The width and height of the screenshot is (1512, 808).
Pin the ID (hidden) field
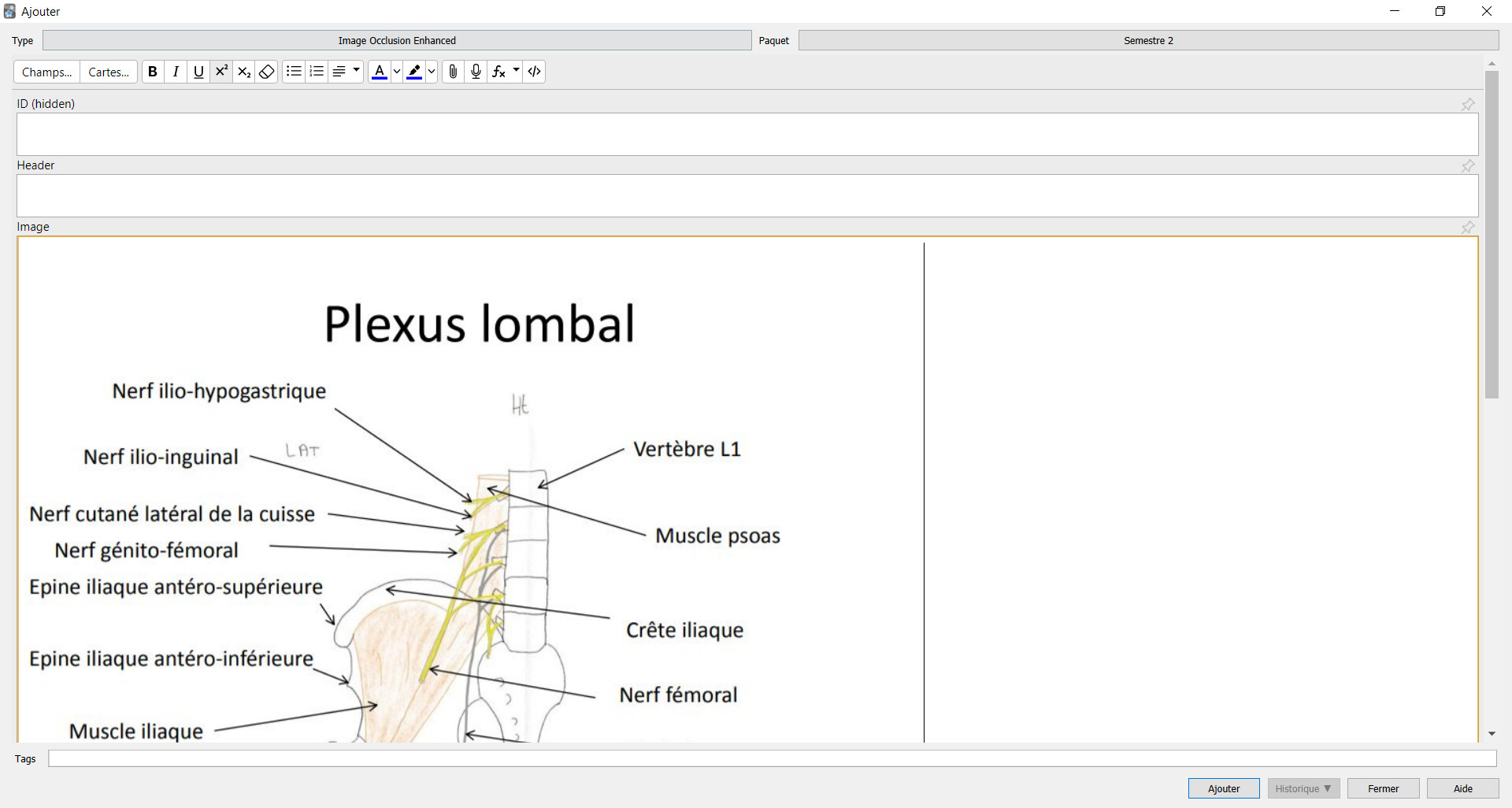tap(1468, 104)
